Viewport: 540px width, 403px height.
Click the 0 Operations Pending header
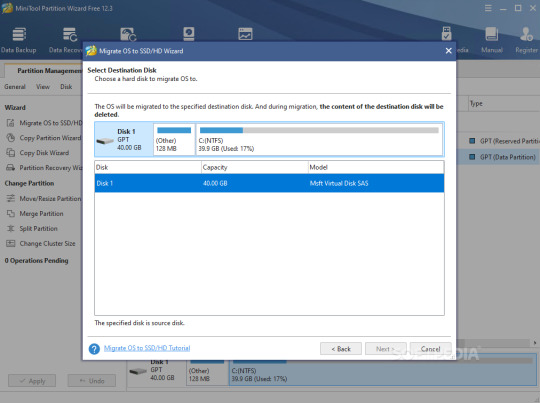[37, 261]
